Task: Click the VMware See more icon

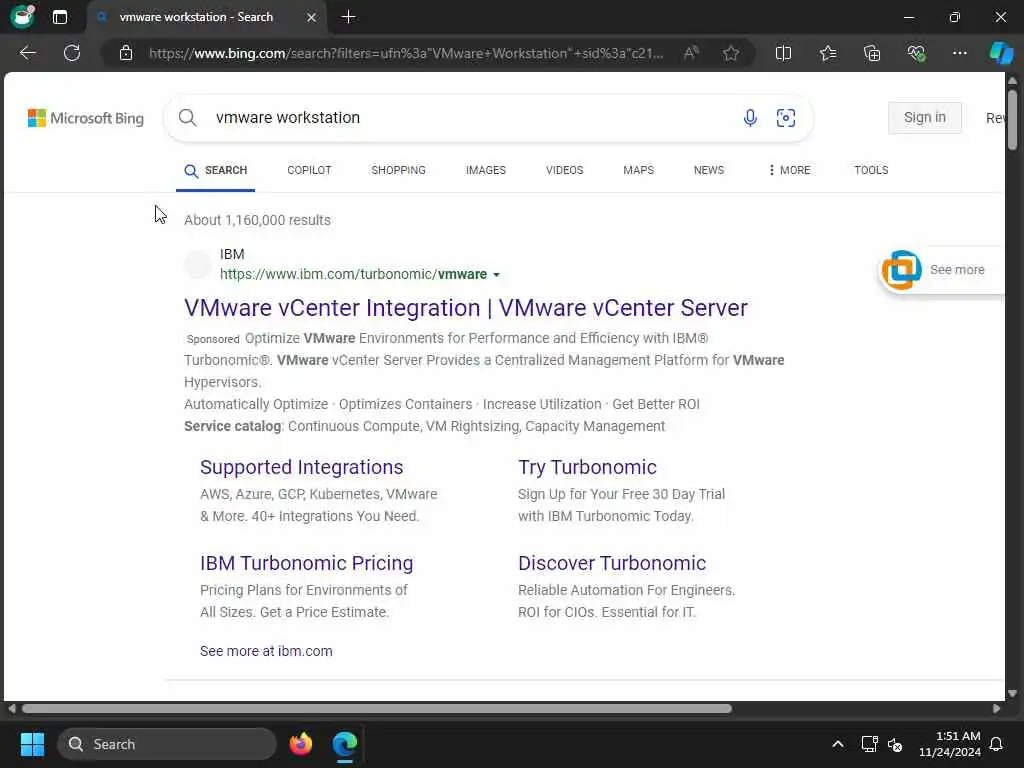Action: pyautogui.click(x=901, y=270)
